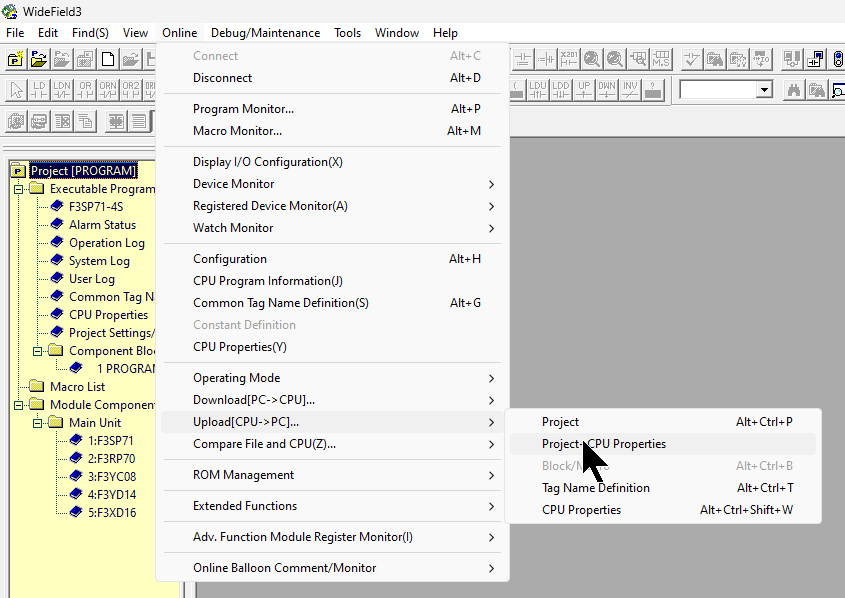Select module 3:F3YC08 in tree

pyautogui.click(x=112, y=477)
